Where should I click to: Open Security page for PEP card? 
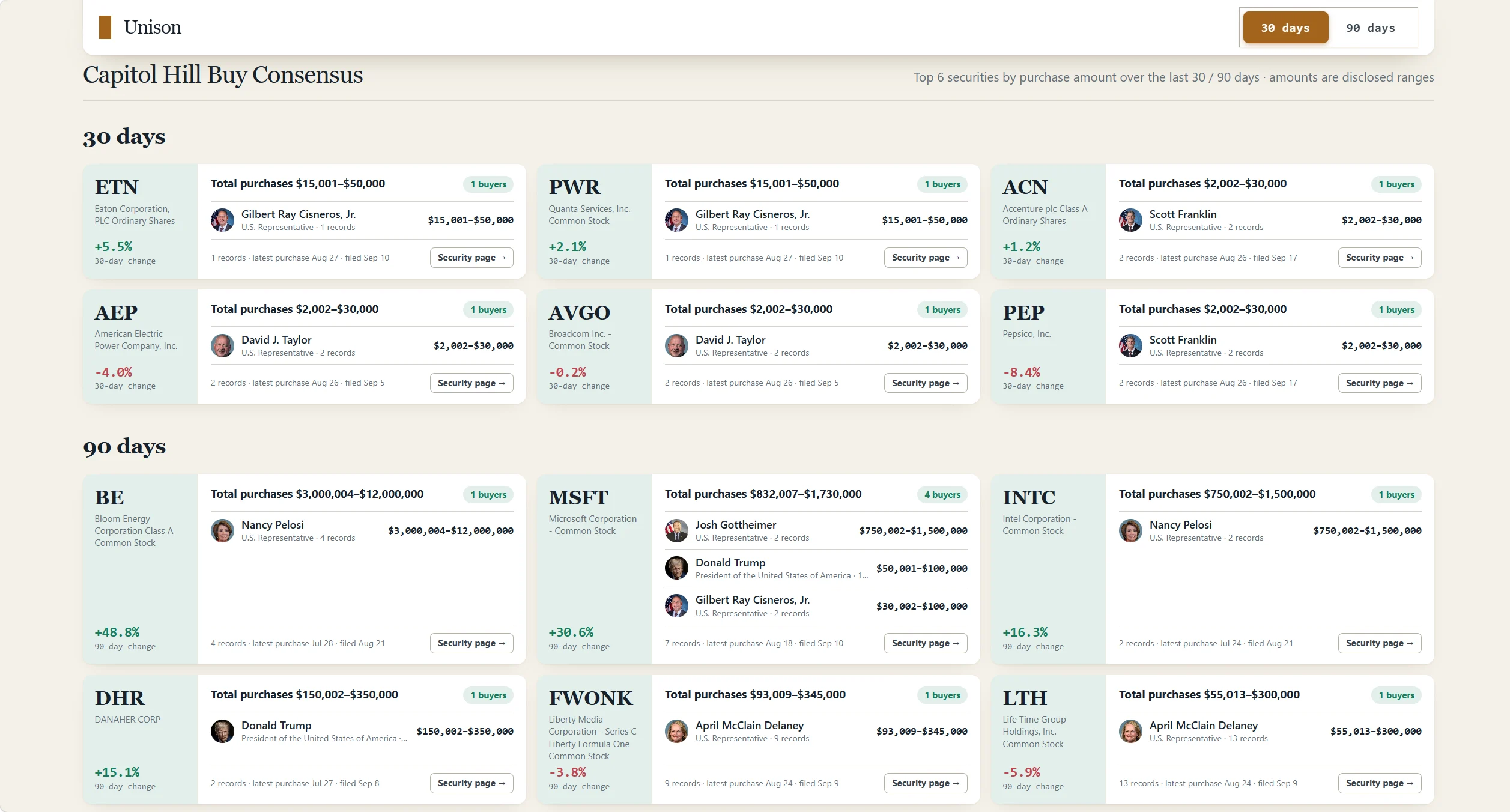coord(1380,383)
